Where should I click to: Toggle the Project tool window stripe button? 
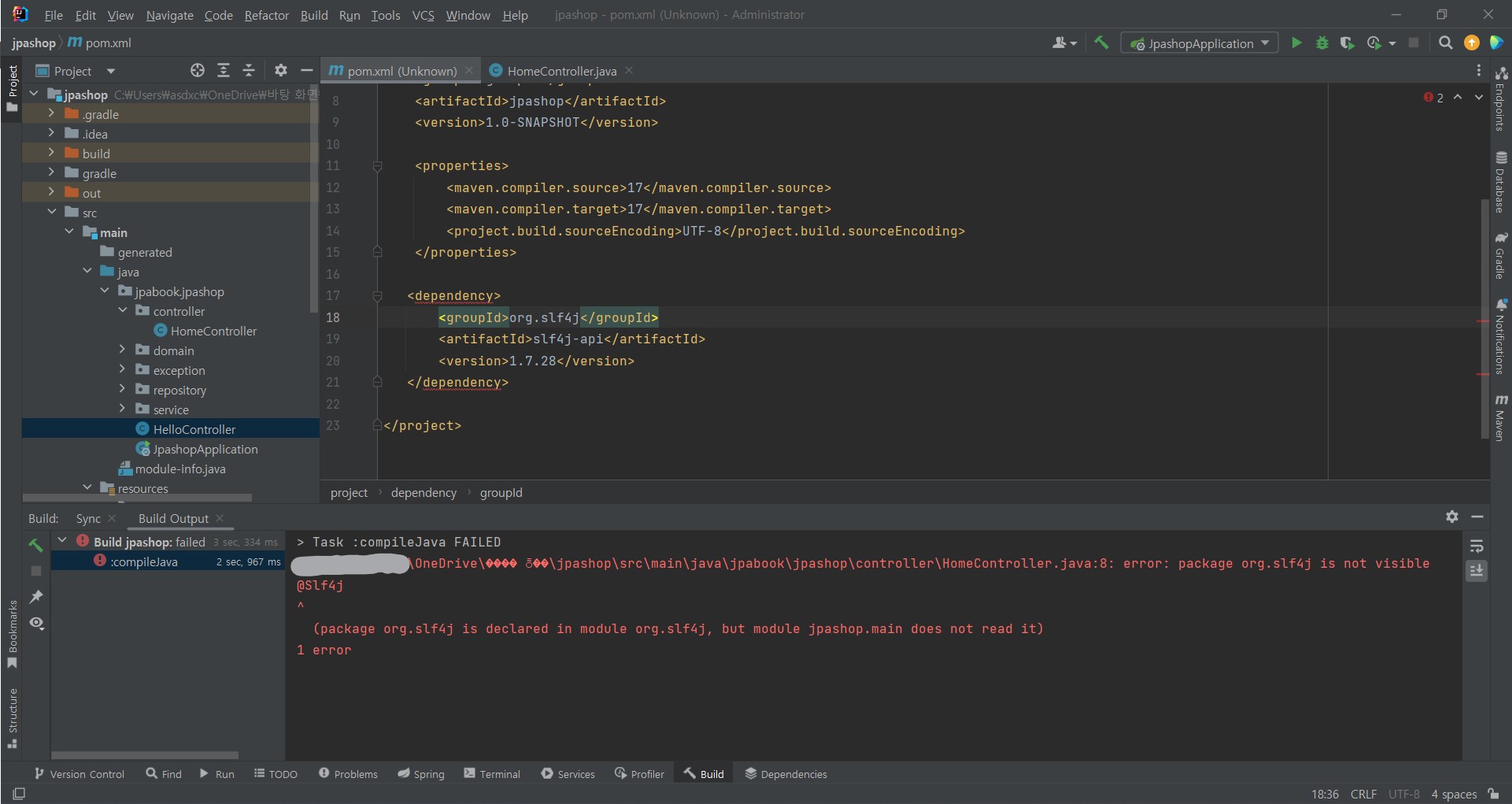click(12, 88)
